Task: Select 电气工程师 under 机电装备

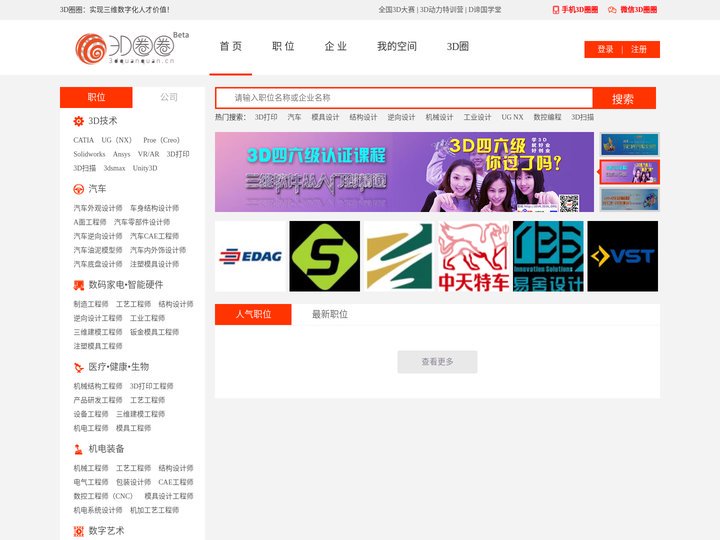Action: 91,482
